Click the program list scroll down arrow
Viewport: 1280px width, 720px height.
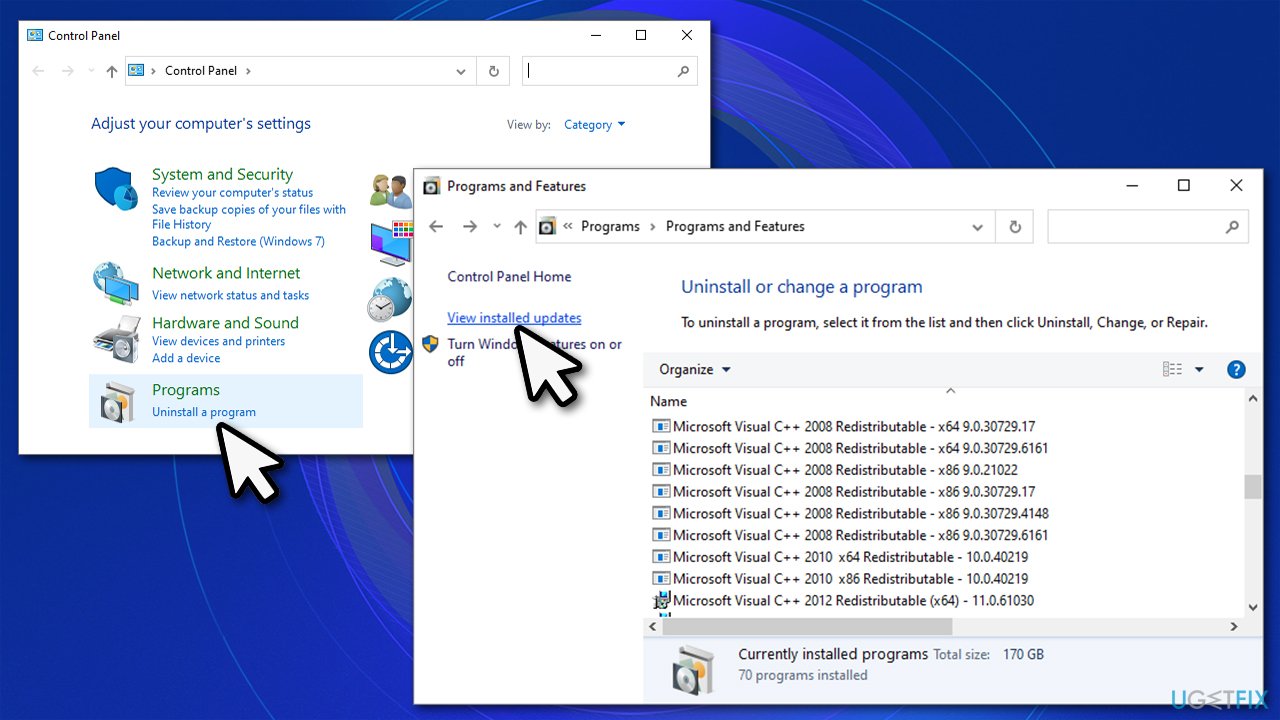coord(1252,607)
